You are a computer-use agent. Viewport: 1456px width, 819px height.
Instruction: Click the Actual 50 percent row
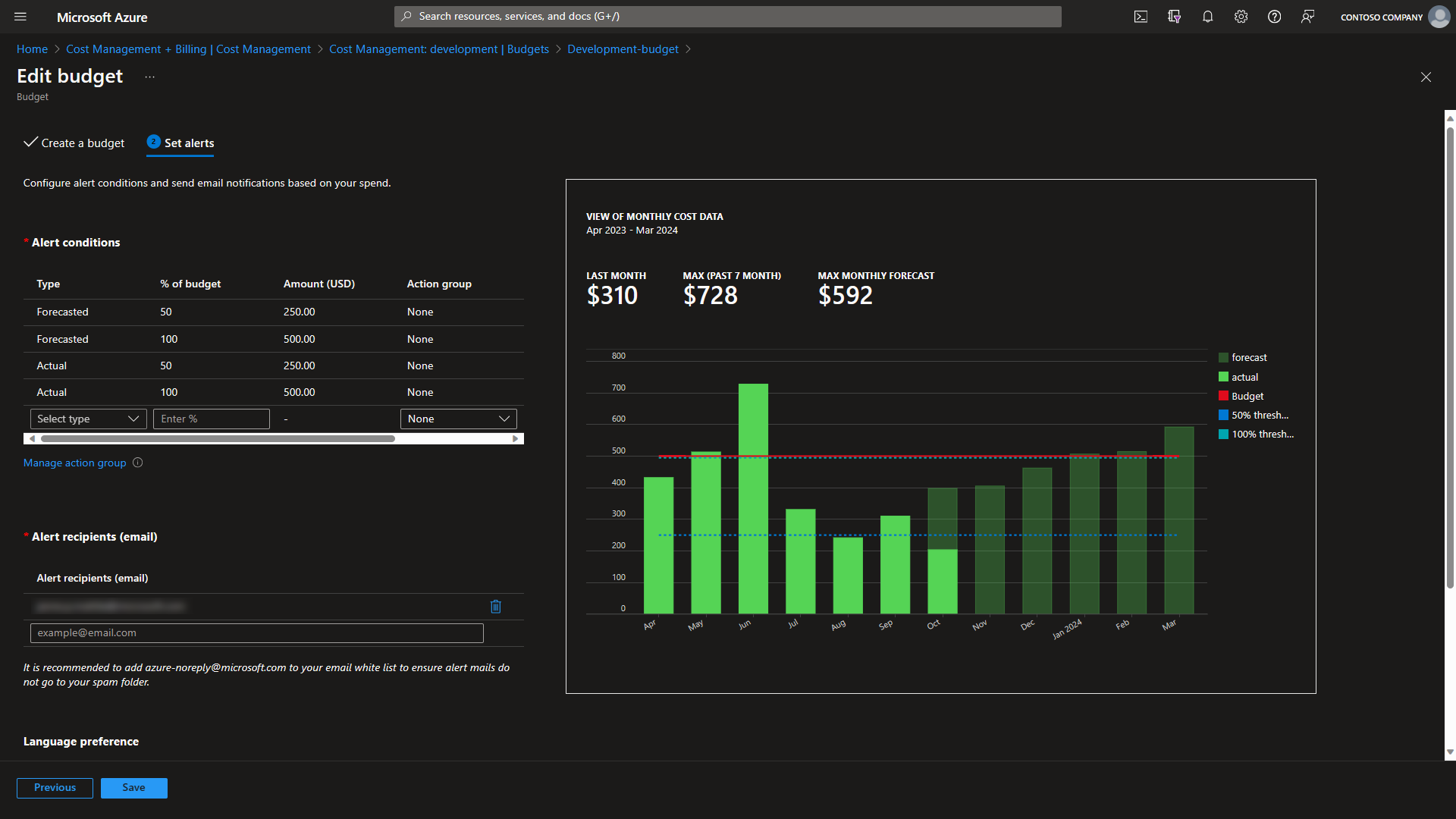(273, 366)
